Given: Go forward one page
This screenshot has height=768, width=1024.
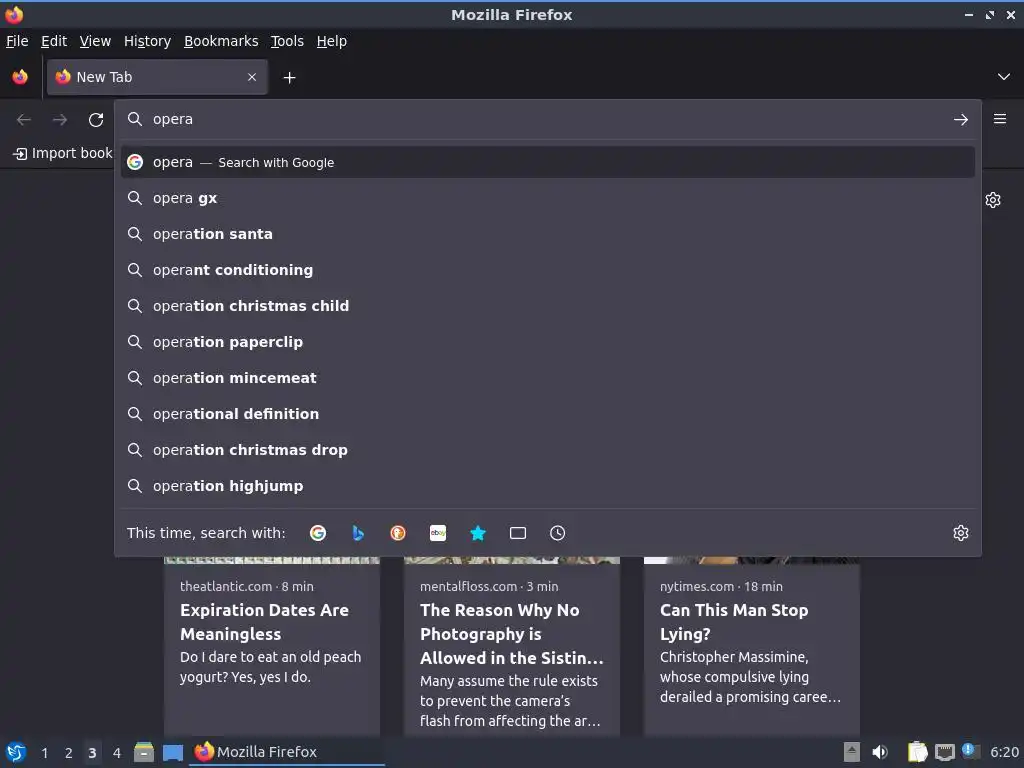Looking at the screenshot, I should point(60,120).
